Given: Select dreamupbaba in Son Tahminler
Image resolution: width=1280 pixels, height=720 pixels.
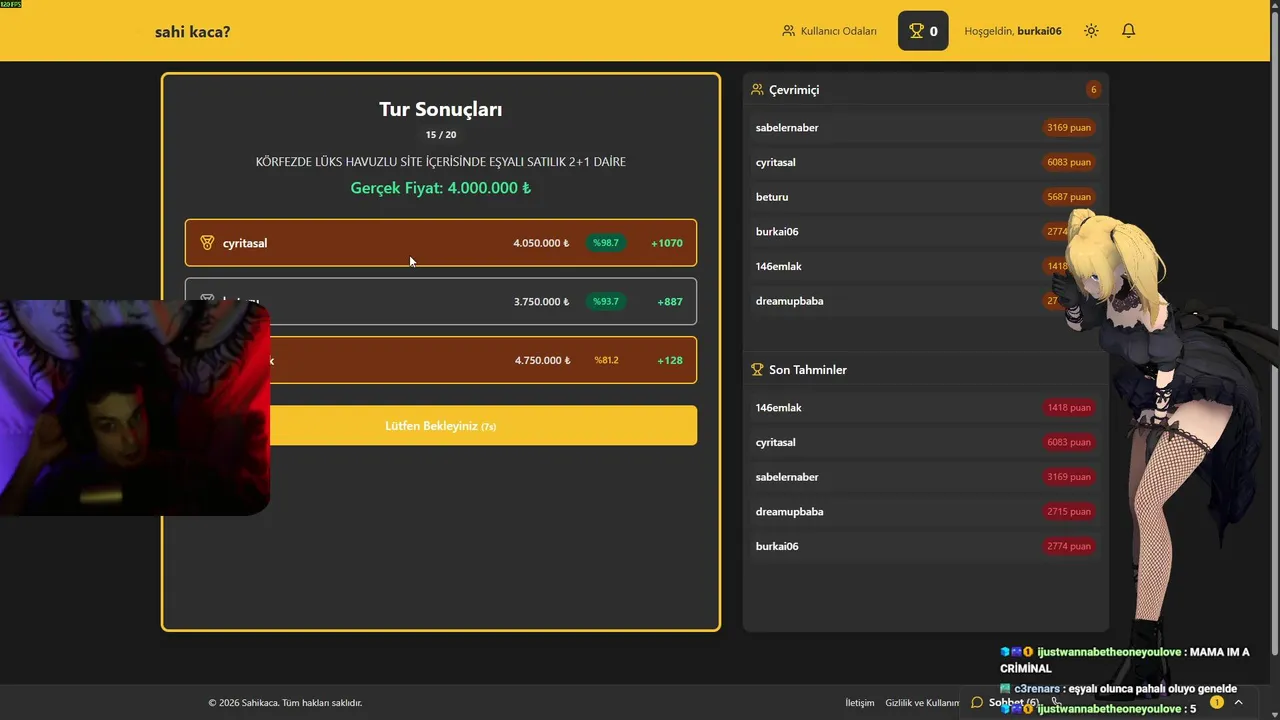Looking at the screenshot, I should pos(925,511).
